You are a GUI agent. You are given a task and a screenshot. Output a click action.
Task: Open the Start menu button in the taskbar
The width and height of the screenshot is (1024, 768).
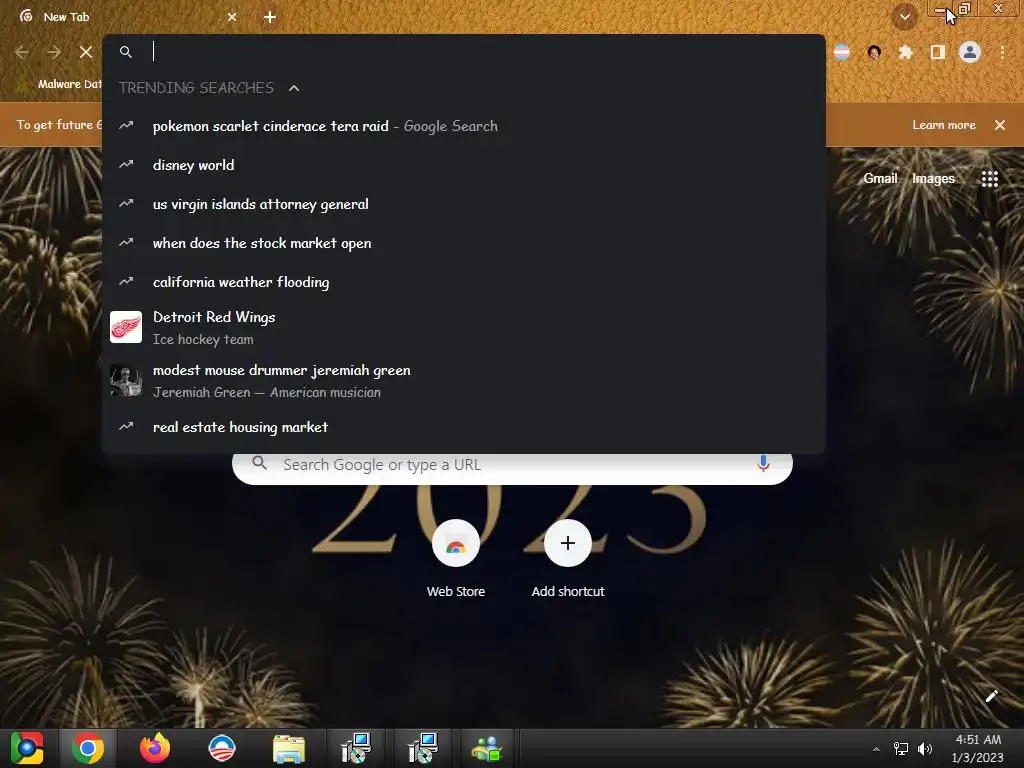[x=27, y=748]
